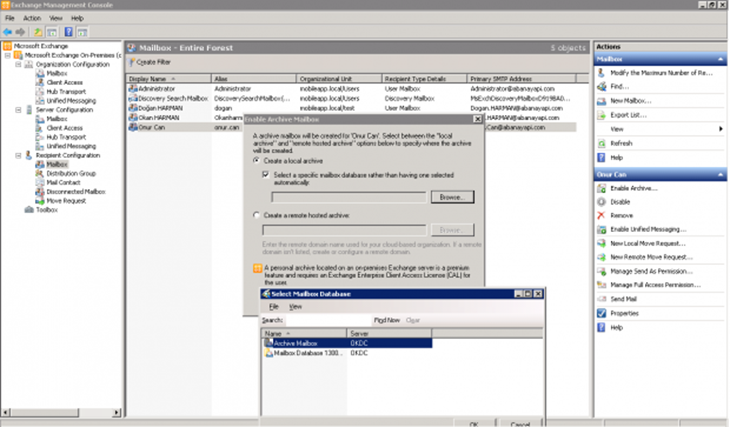Collapse the Onur Can actions section
The width and height of the screenshot is (730, 427).
coord(720,175)
